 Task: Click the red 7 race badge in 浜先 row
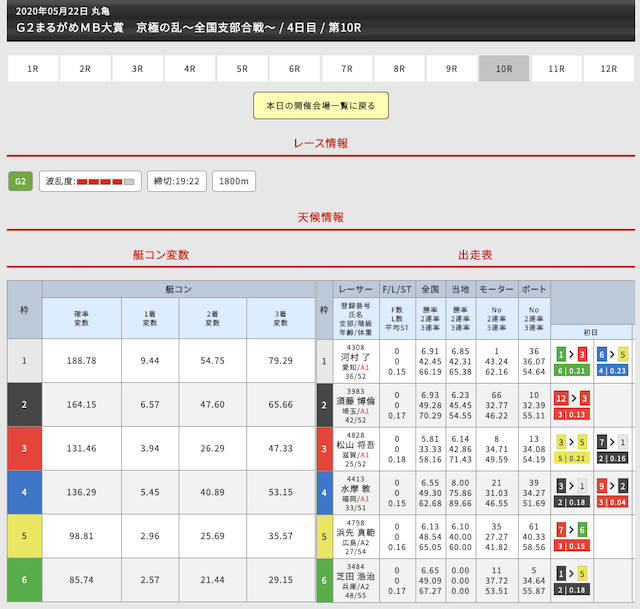tap(561, 529)
